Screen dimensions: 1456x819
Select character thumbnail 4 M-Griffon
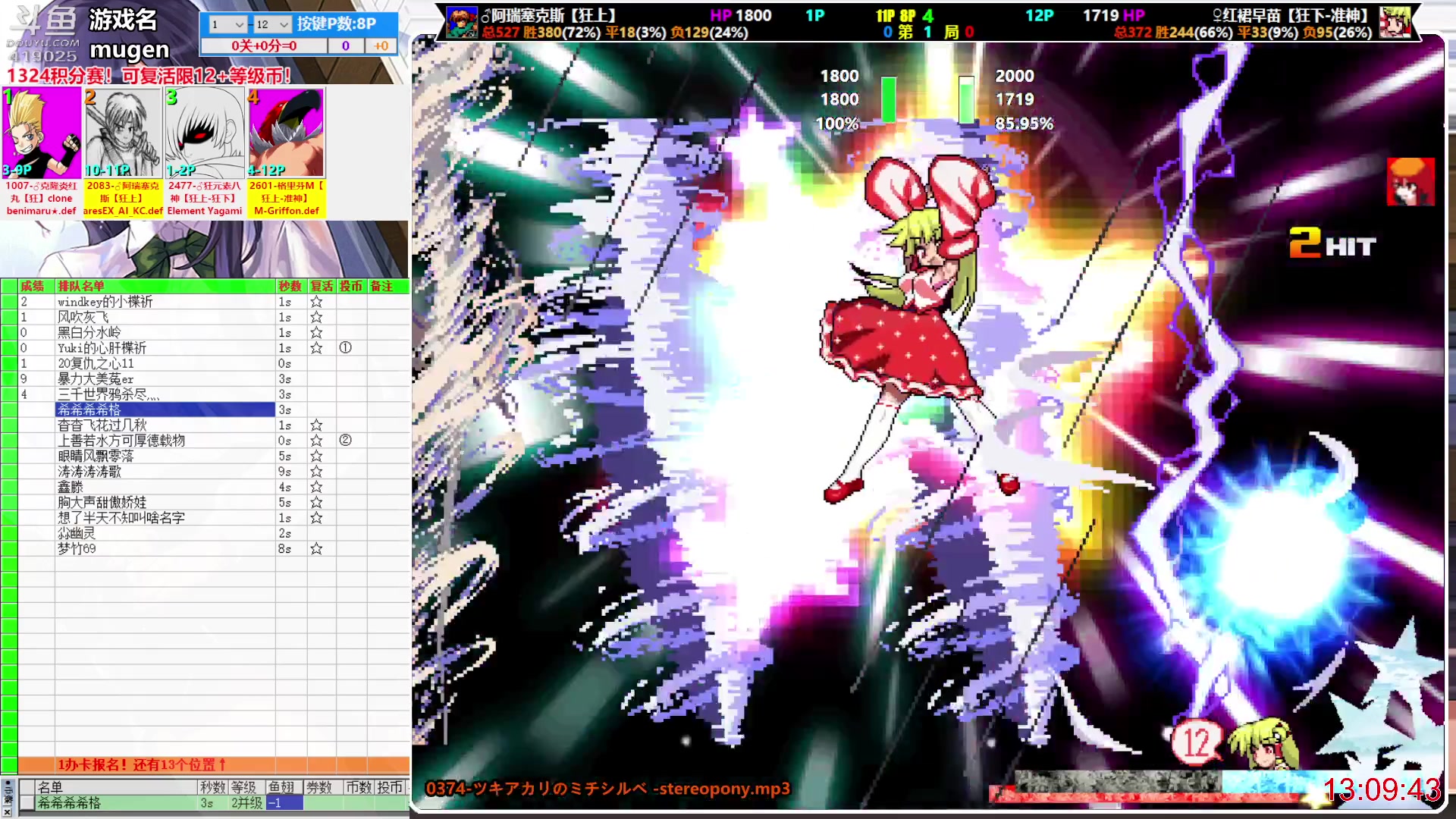coord(286,133)
